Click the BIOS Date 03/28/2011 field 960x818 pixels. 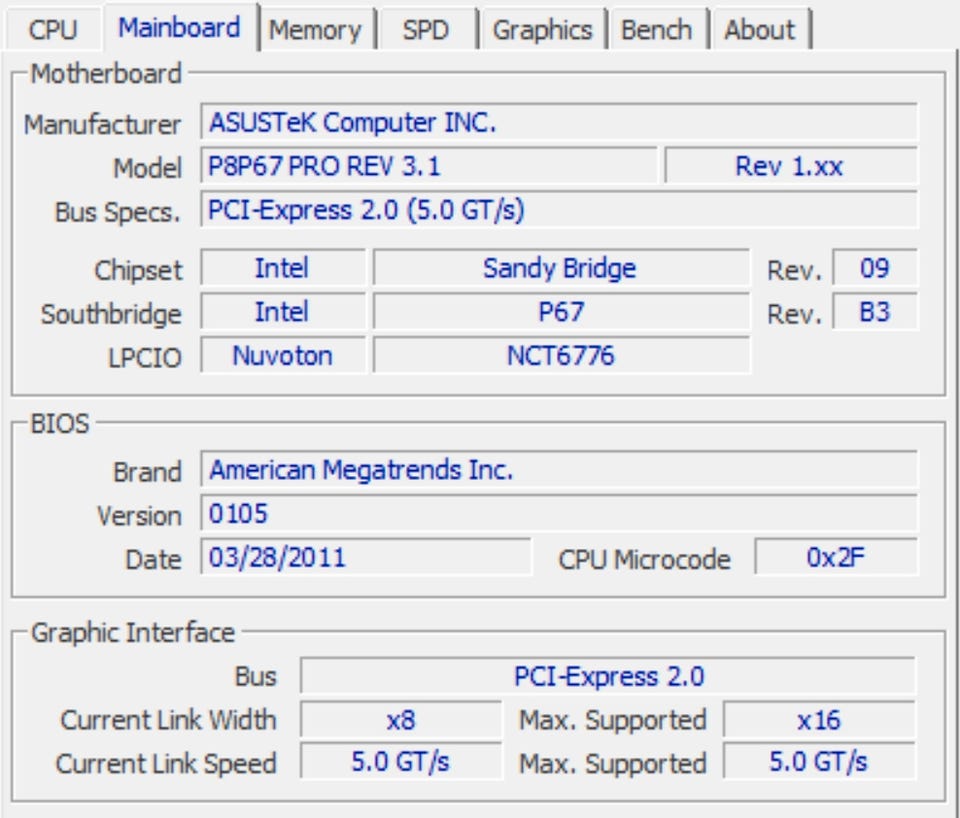pos(366,557)
